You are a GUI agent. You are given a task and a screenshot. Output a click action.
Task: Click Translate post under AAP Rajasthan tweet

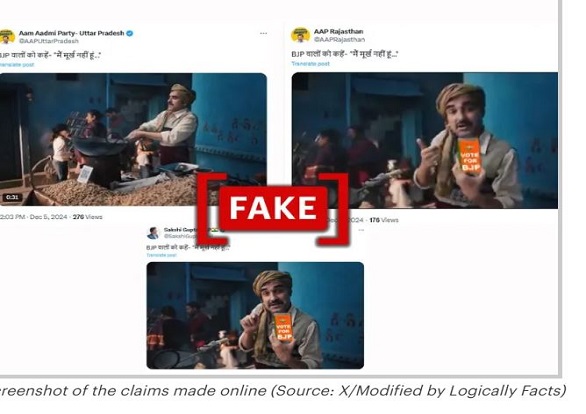311,64
